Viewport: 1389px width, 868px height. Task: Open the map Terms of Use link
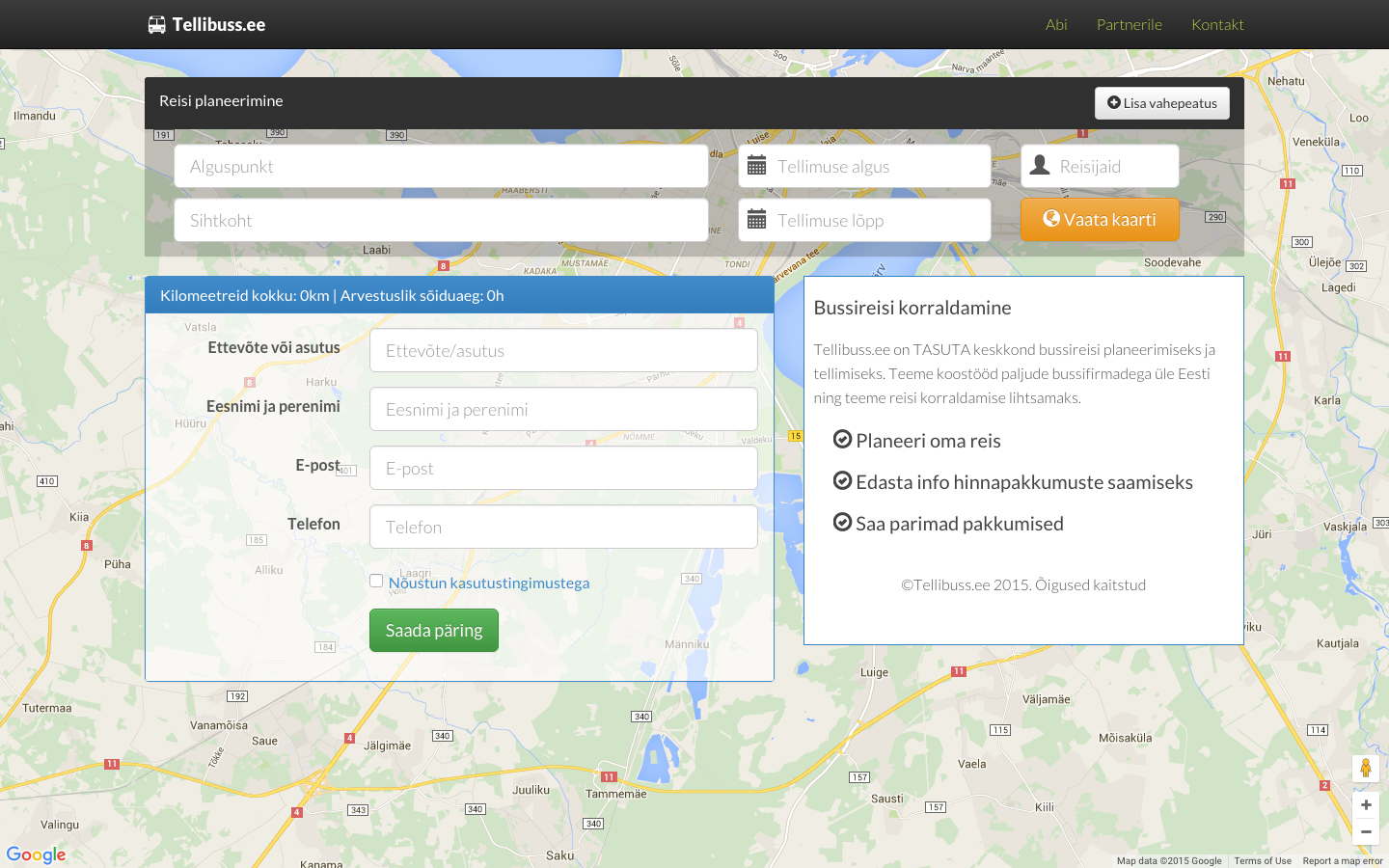(1263, 861)
